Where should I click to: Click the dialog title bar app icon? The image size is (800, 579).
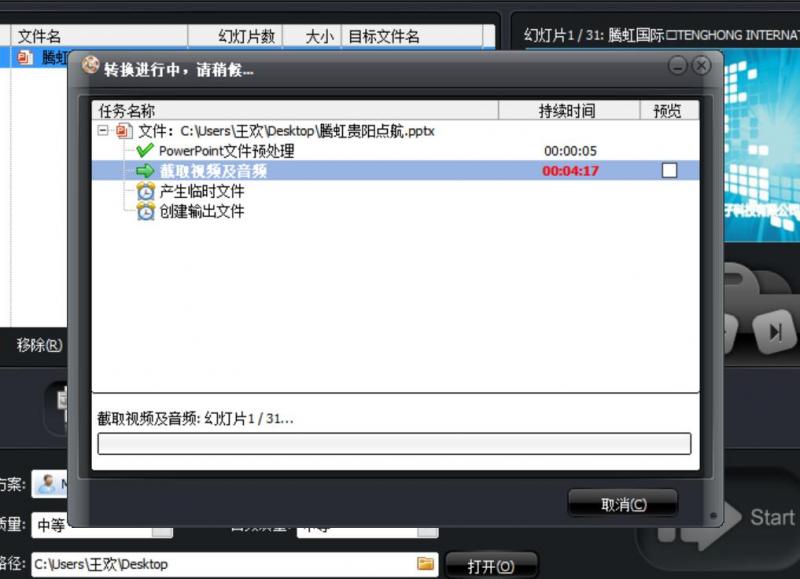click(x=89, y=67)
